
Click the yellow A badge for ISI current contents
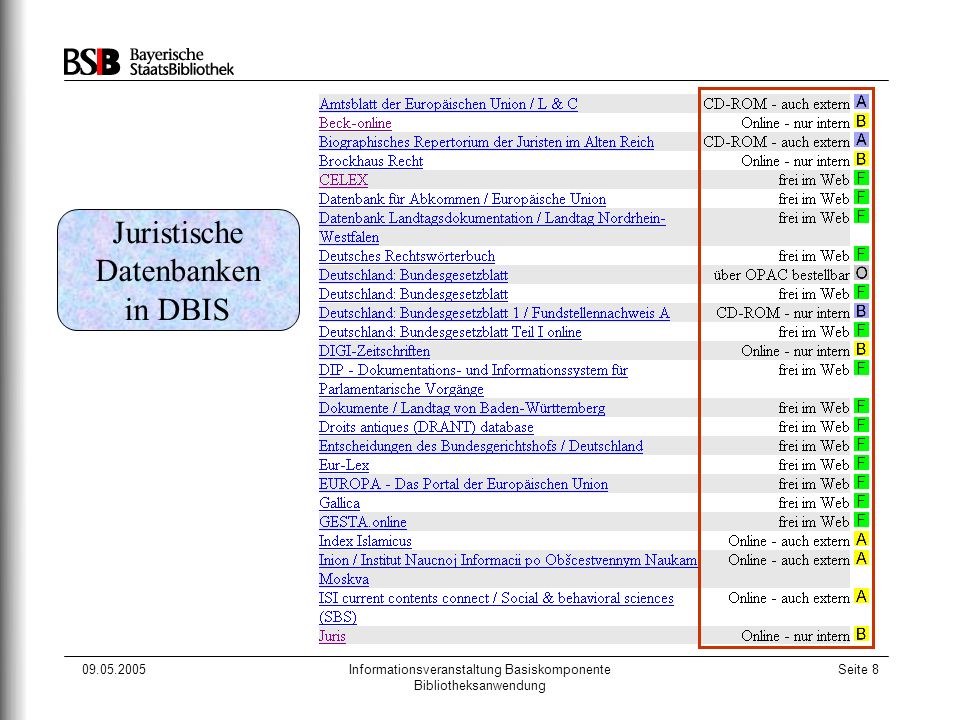[861, 596]
